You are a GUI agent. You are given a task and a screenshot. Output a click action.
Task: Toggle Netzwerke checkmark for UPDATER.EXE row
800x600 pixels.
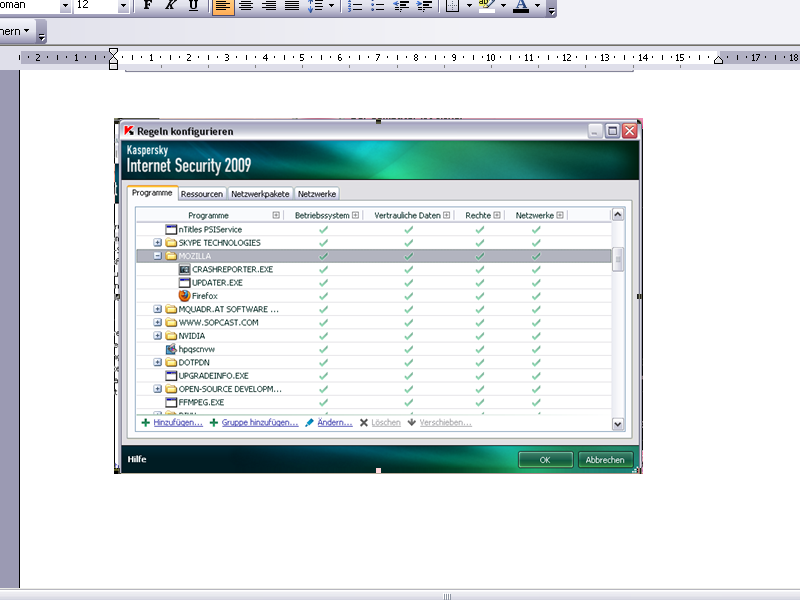click(x=536, y=283)
